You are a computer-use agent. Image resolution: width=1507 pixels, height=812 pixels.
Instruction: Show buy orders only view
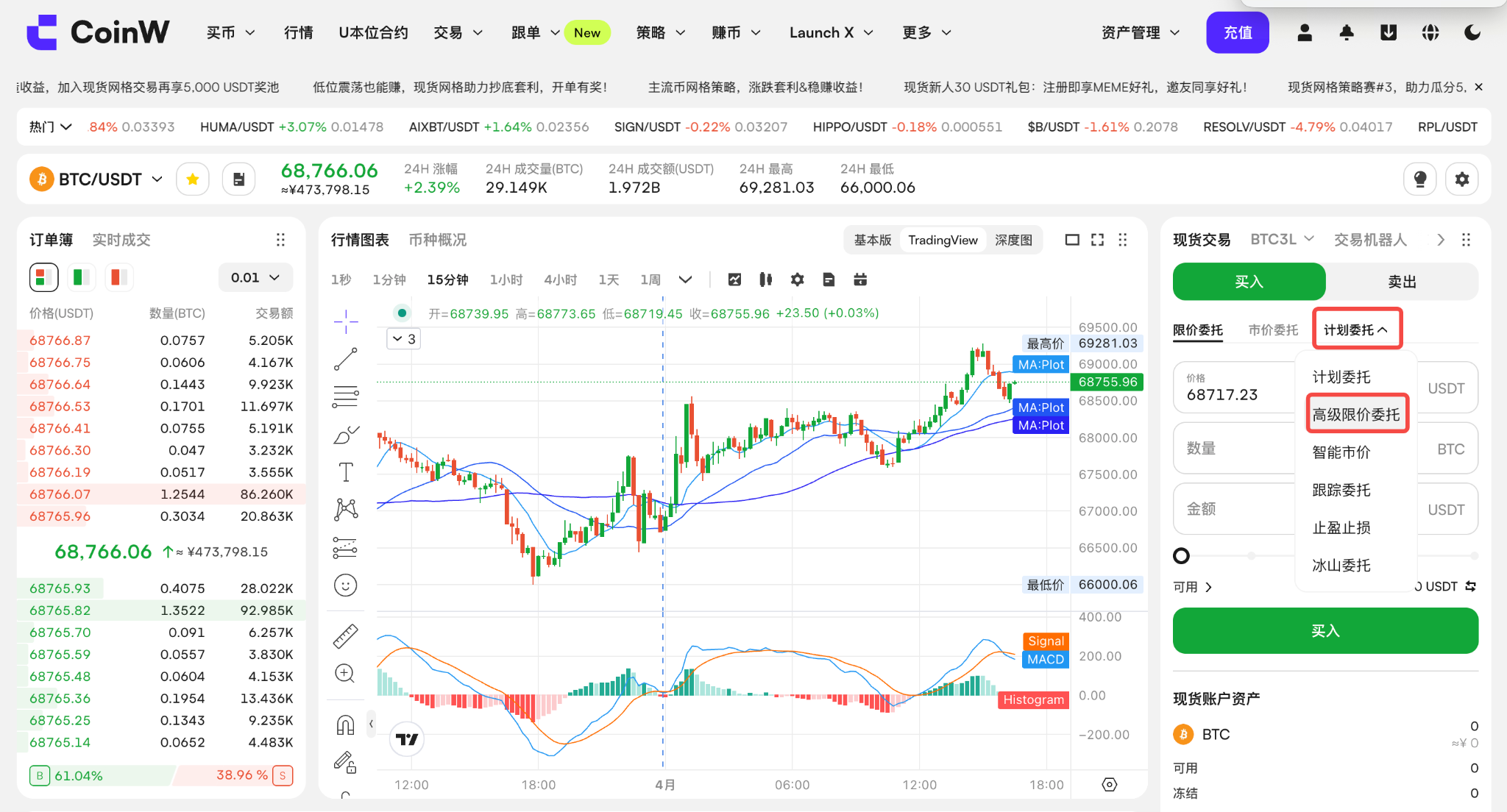[81, 277]
